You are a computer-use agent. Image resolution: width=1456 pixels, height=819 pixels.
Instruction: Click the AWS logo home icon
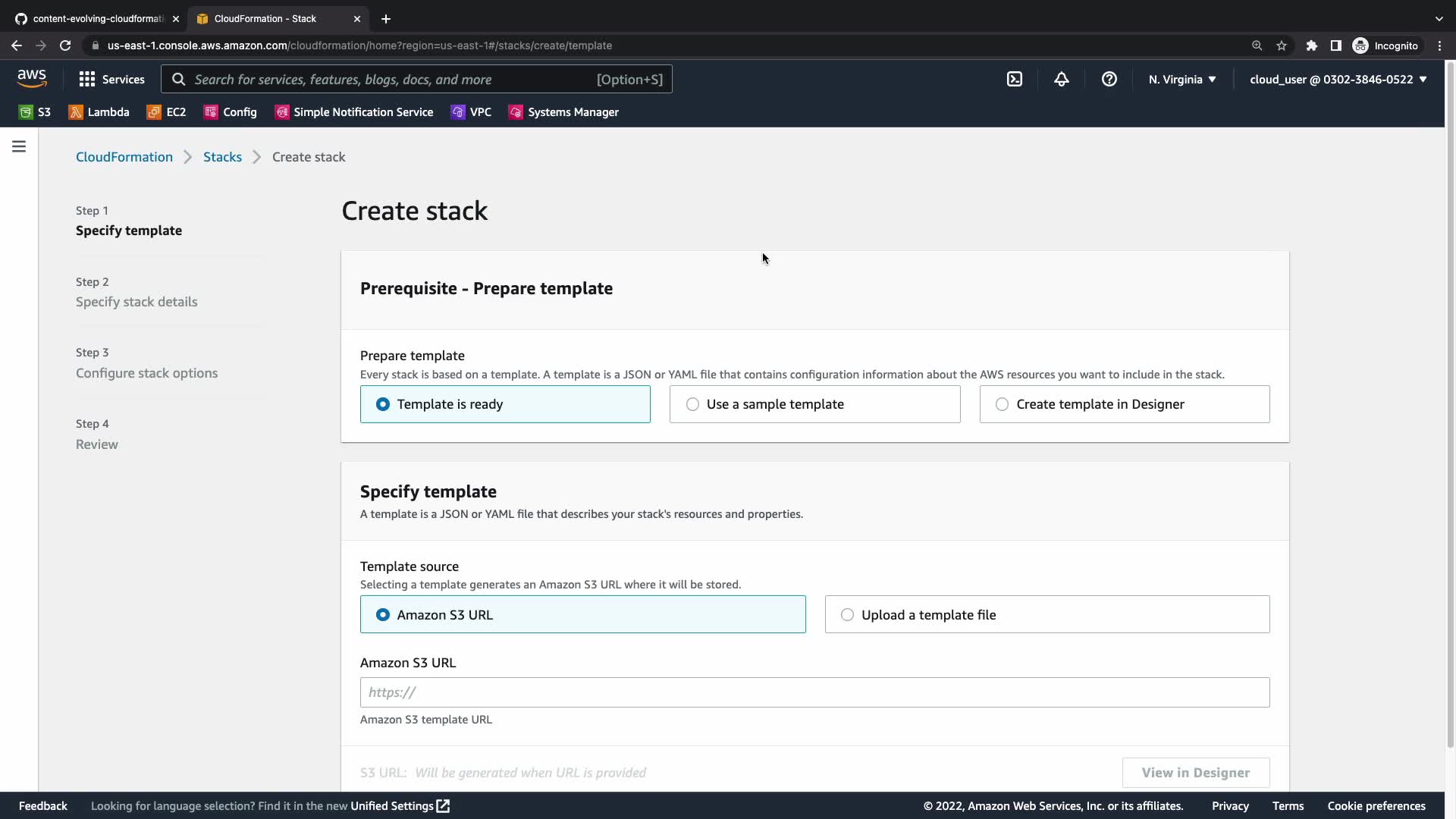pos(32,79)
